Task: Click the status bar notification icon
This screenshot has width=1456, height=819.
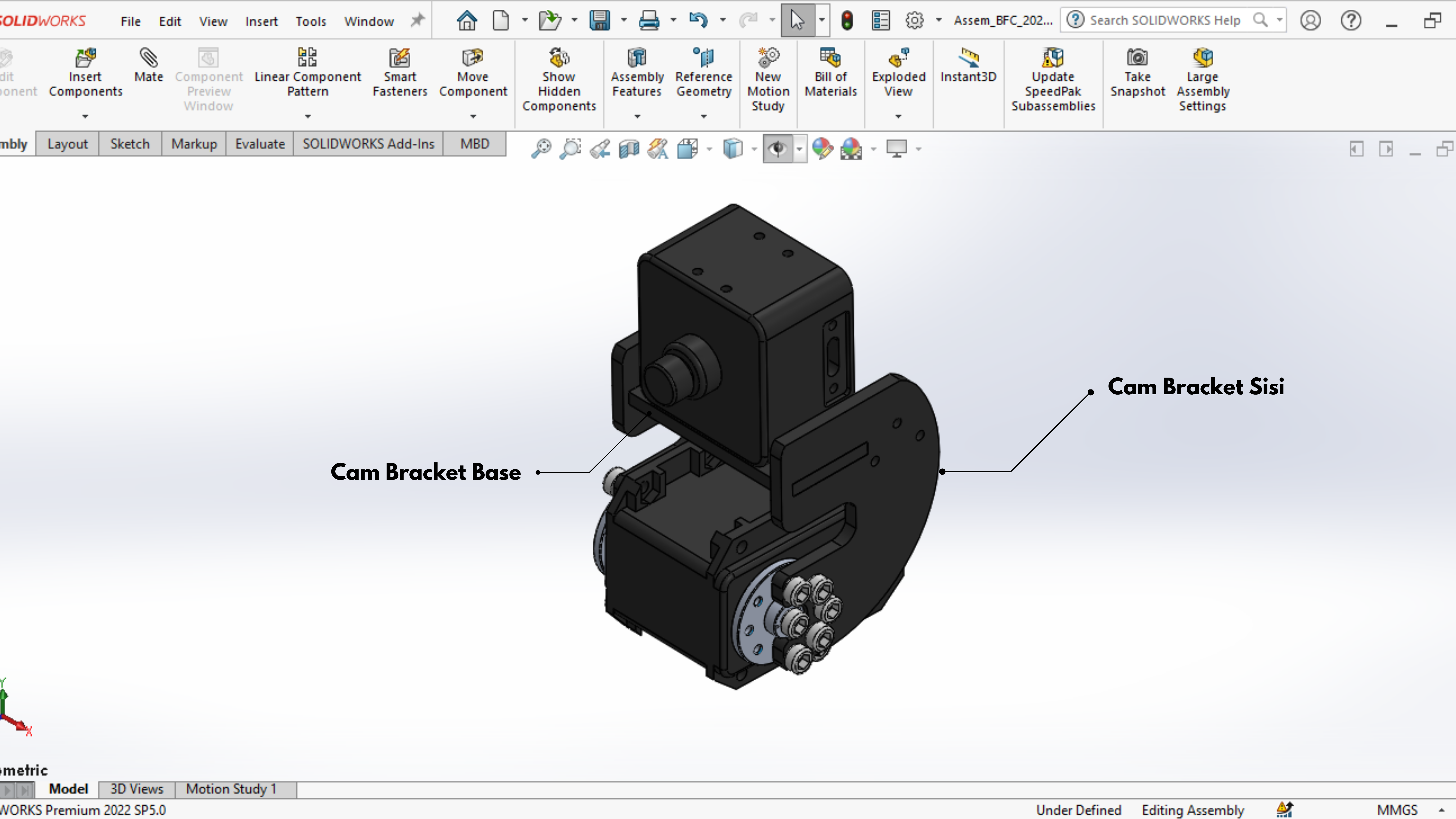Action: [1285, 810]
